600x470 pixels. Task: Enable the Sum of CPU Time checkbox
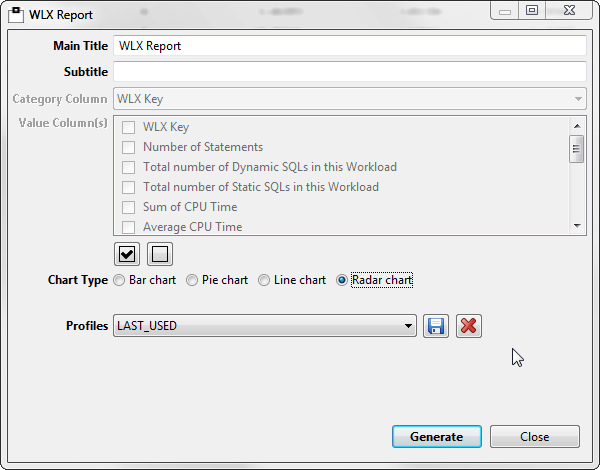click(129, 207)
